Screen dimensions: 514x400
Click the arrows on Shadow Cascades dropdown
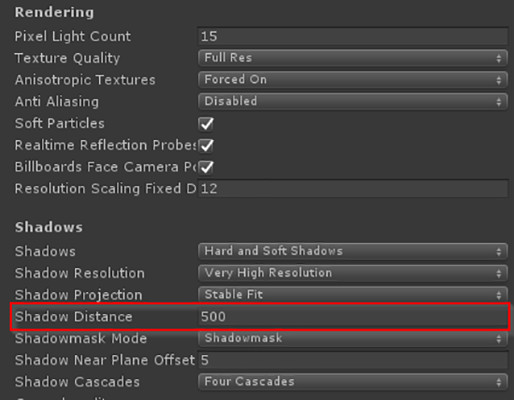(x=499, y=382)
